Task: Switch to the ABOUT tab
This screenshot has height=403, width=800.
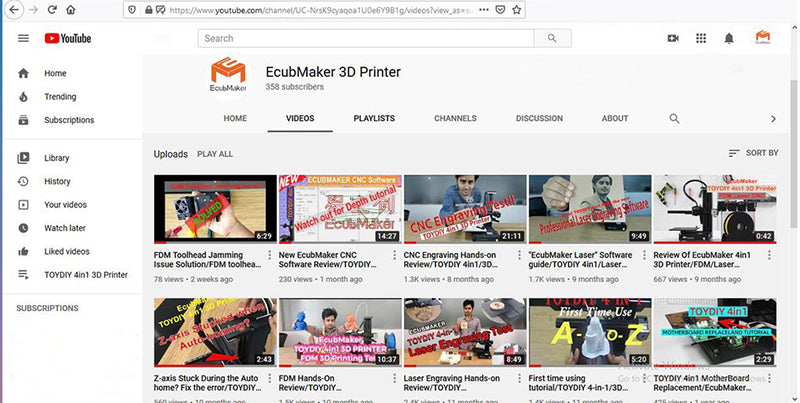Action: coord(615,118)
